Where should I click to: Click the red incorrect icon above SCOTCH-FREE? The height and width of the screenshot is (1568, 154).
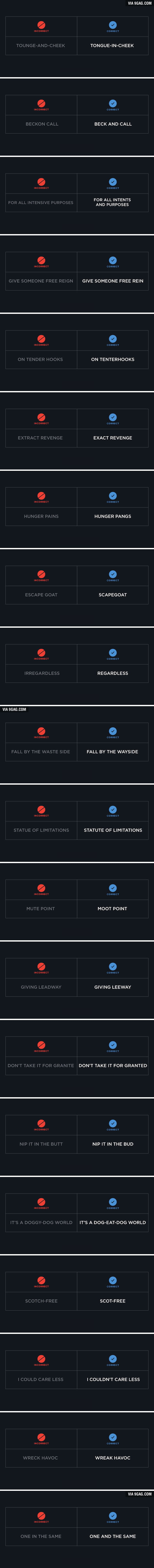[x=41, y=1281]
